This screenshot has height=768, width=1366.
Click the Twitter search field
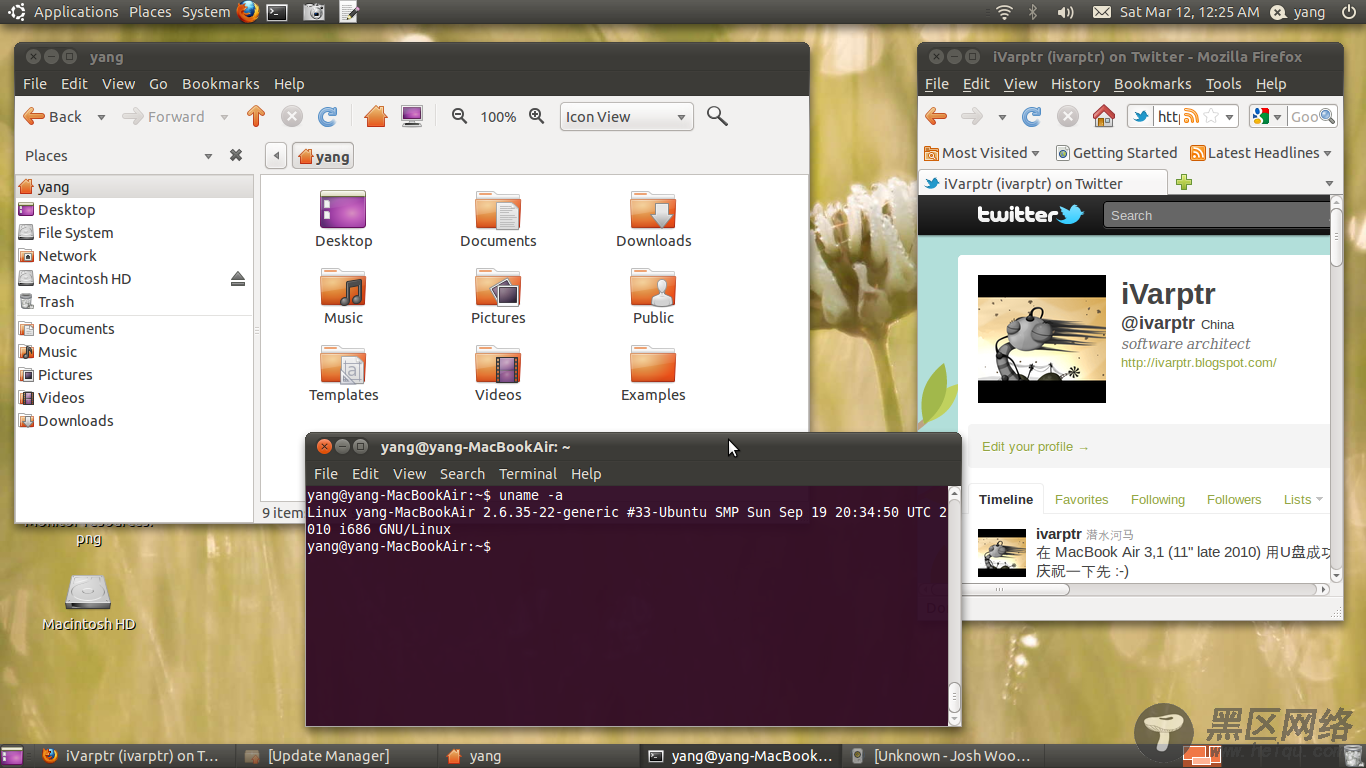(1216, 215)
